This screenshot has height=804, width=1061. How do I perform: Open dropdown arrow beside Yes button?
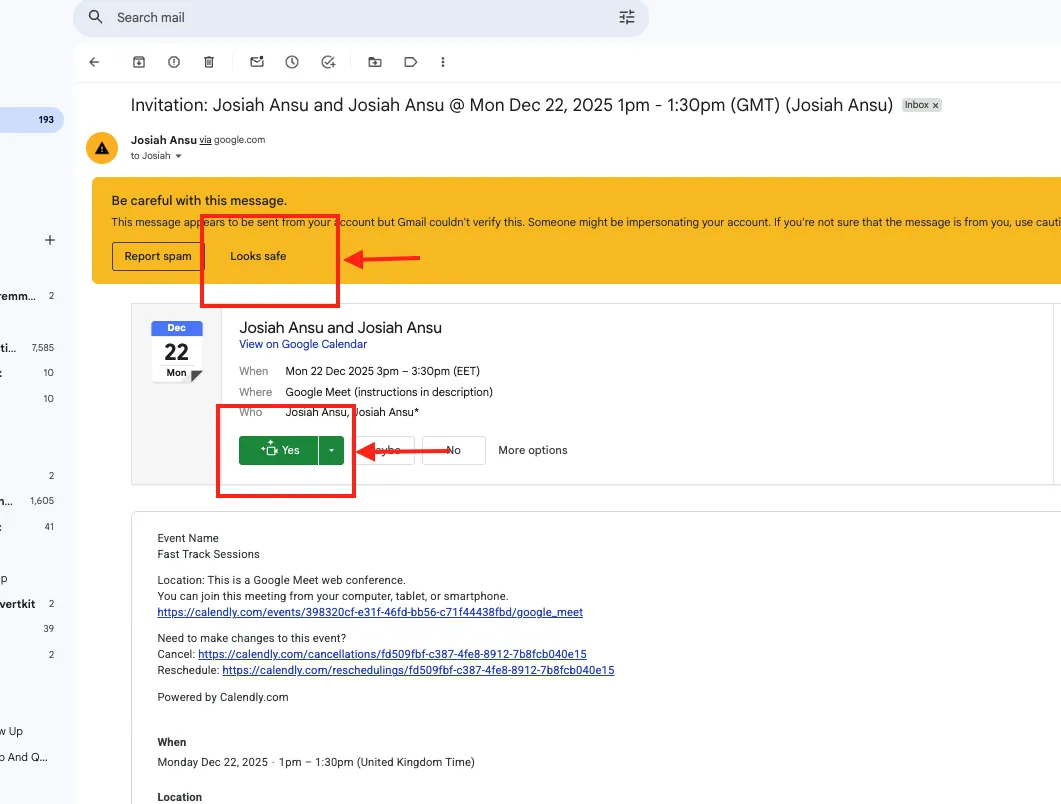pyautogui.click(x=332, y=451)
